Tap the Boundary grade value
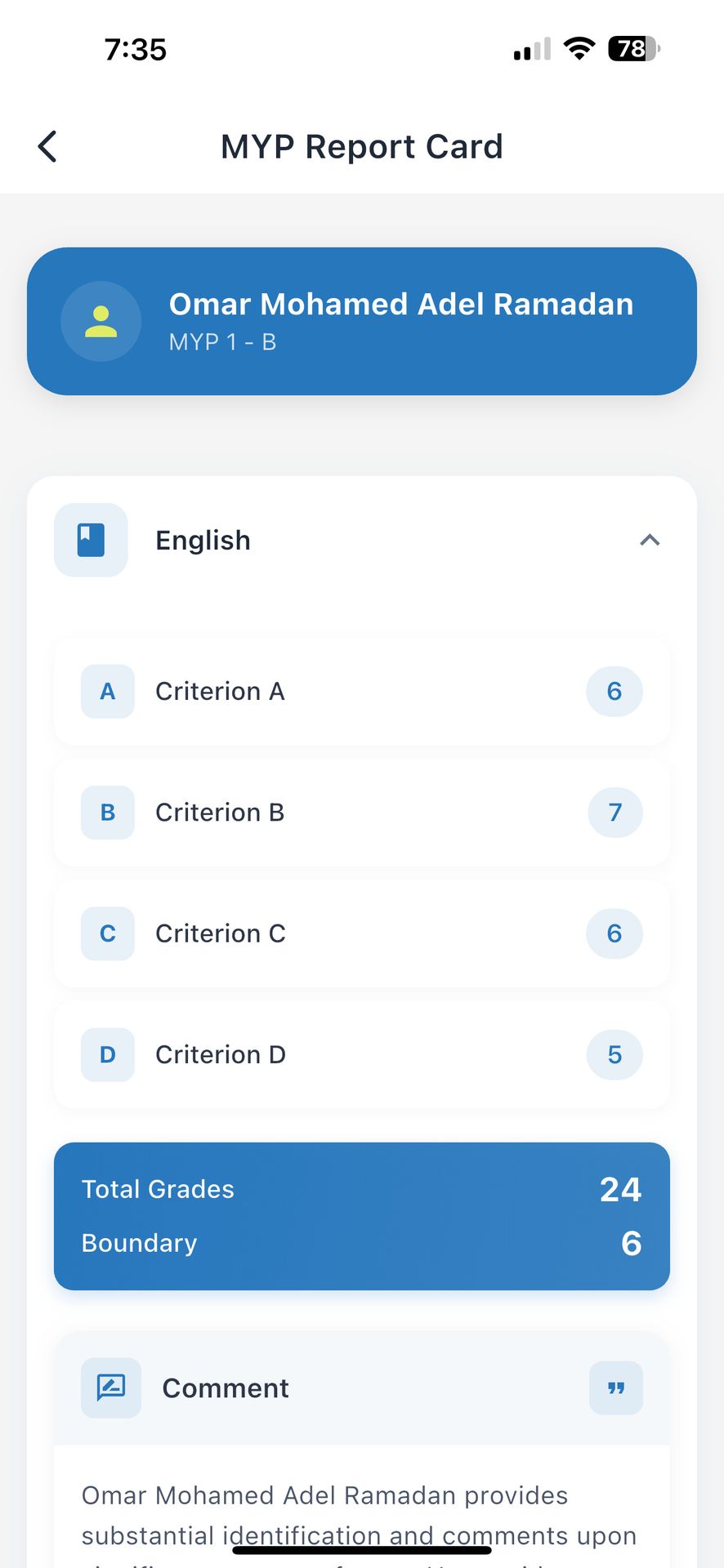This screenshot has height=1568, width=724. pyautogui.click(x=631, y=1244)
